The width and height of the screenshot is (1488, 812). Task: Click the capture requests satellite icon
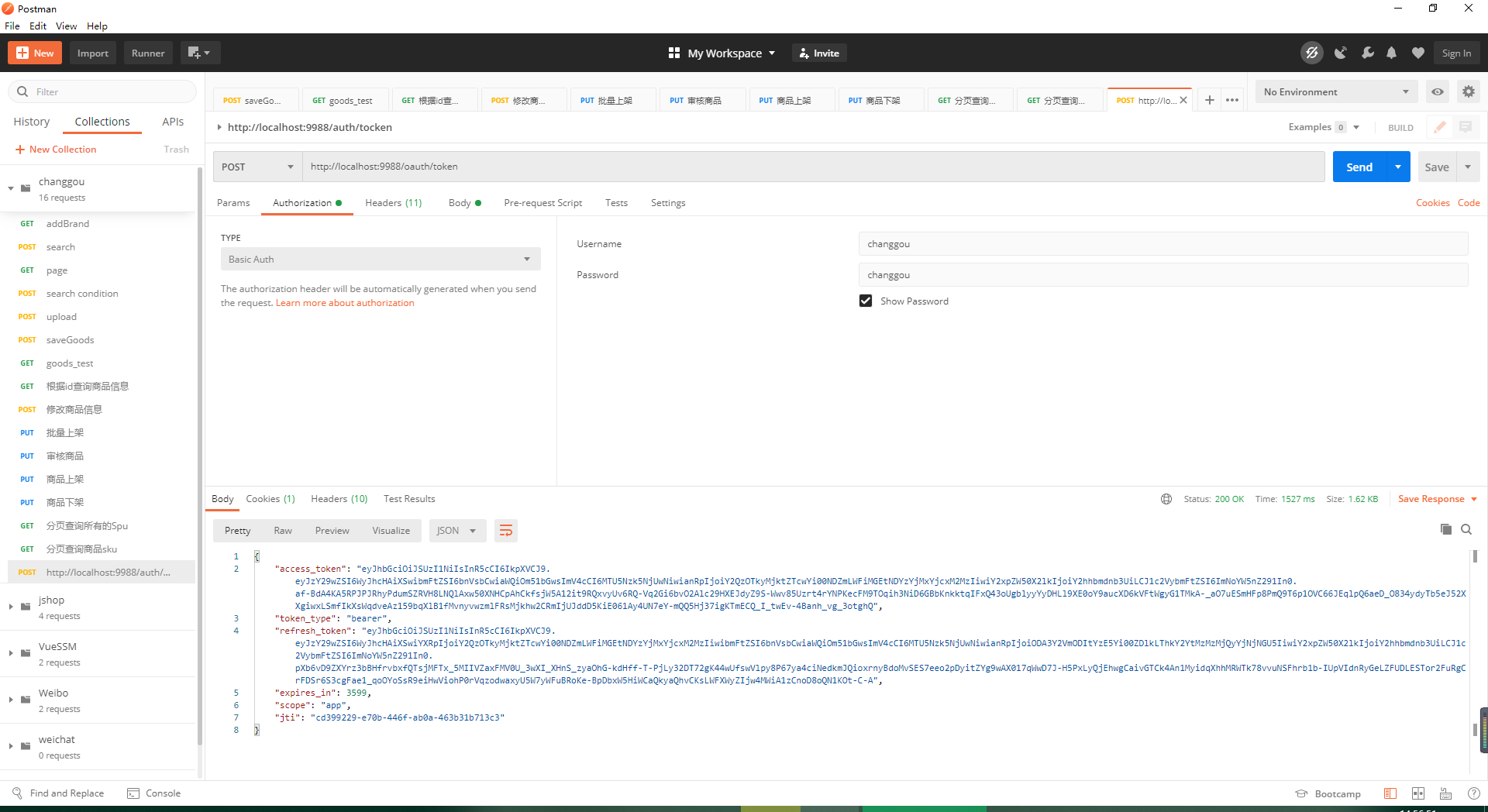click(1340, 53)
